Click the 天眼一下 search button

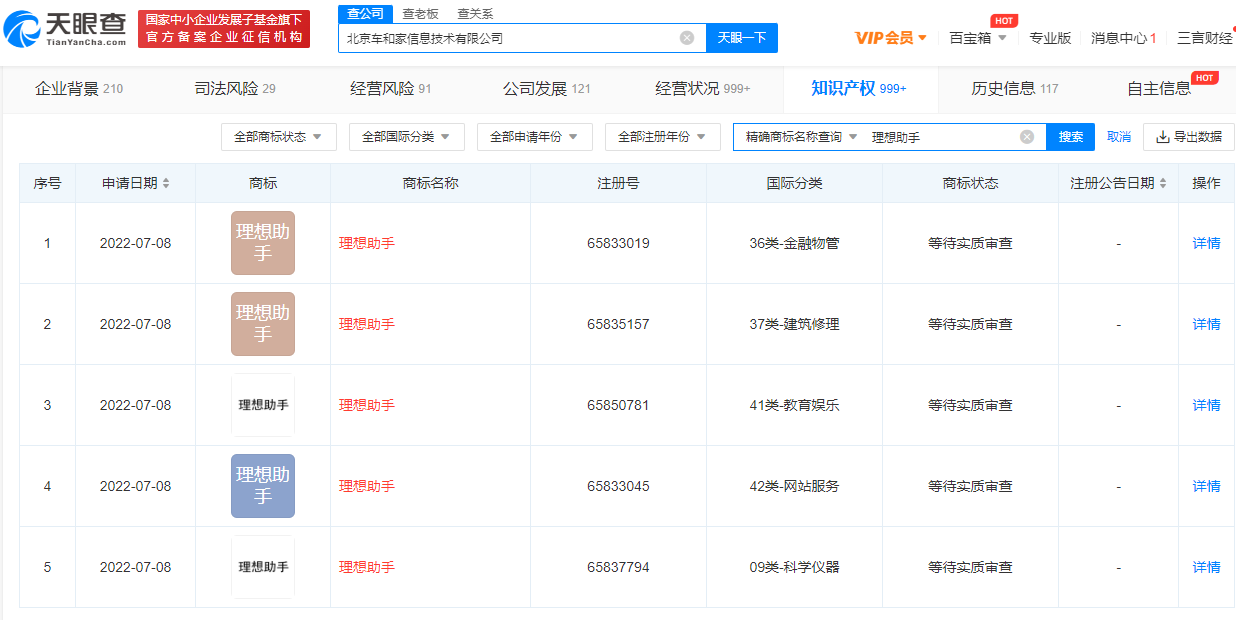coord(742,38)
